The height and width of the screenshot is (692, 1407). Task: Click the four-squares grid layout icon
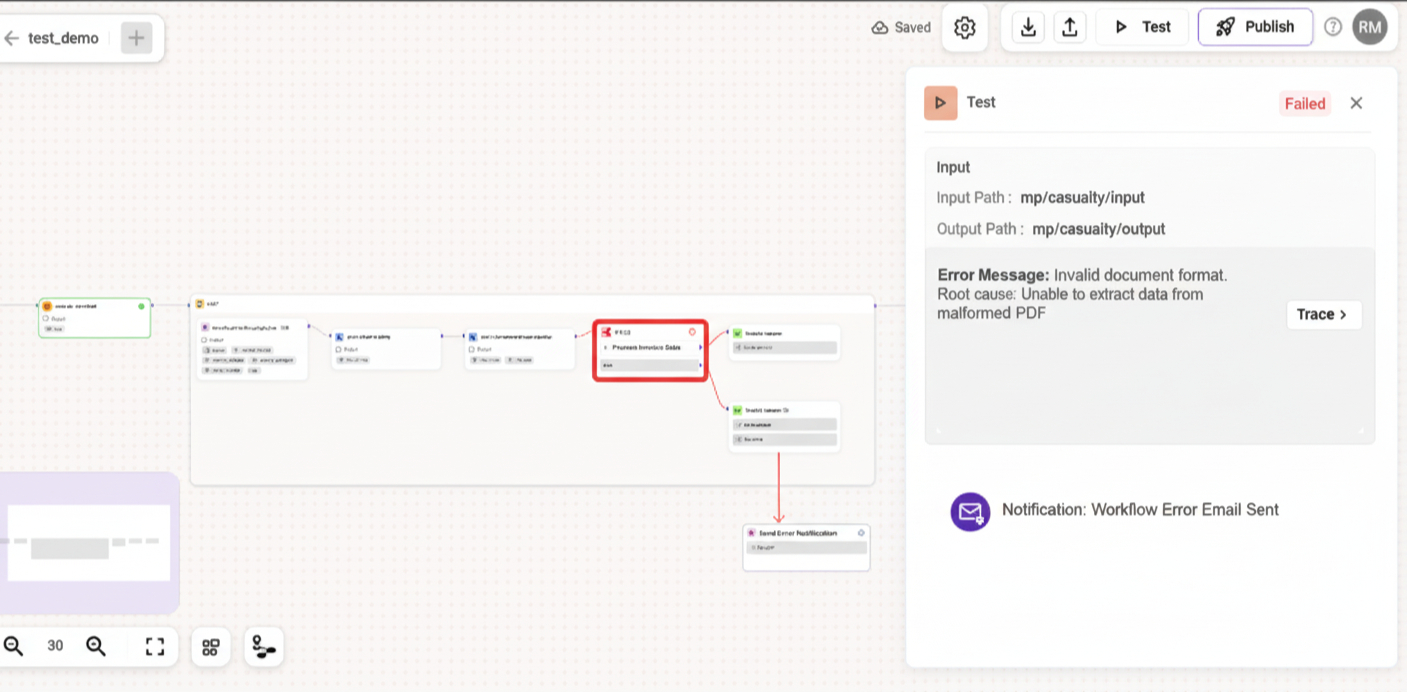(210, 647)
